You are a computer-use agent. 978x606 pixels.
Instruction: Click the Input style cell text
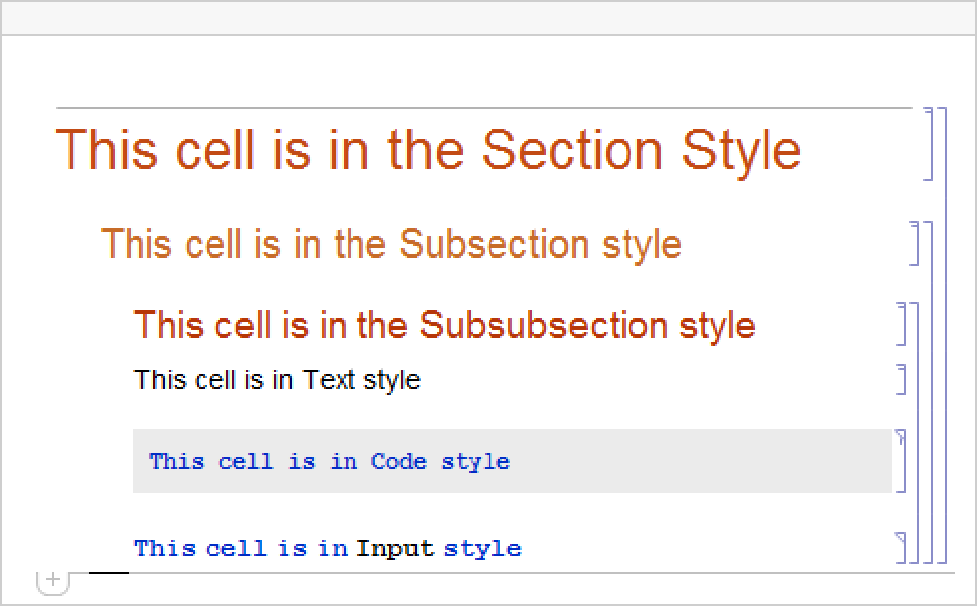point(240,548)
